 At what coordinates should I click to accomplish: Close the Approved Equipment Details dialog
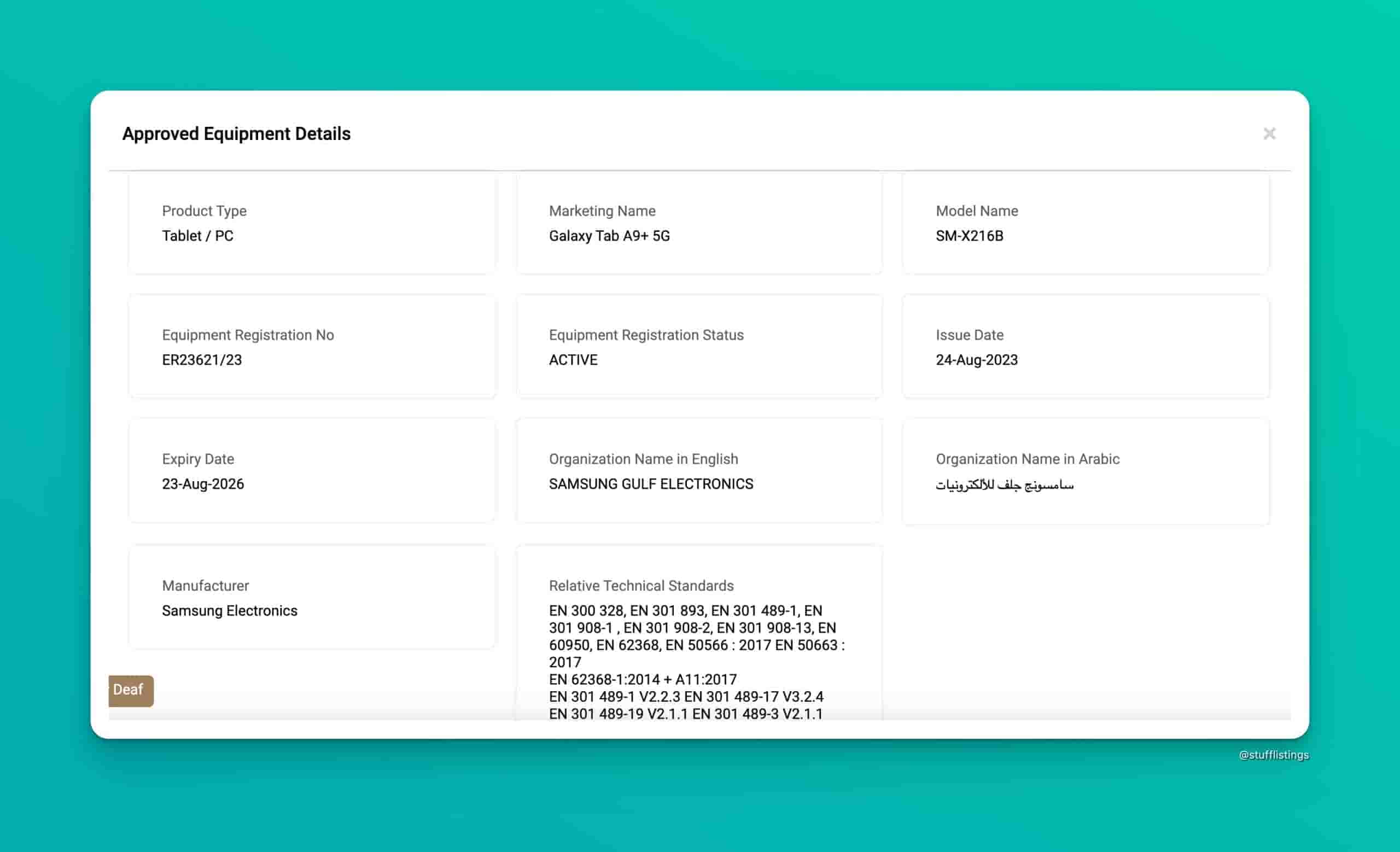1269,133
